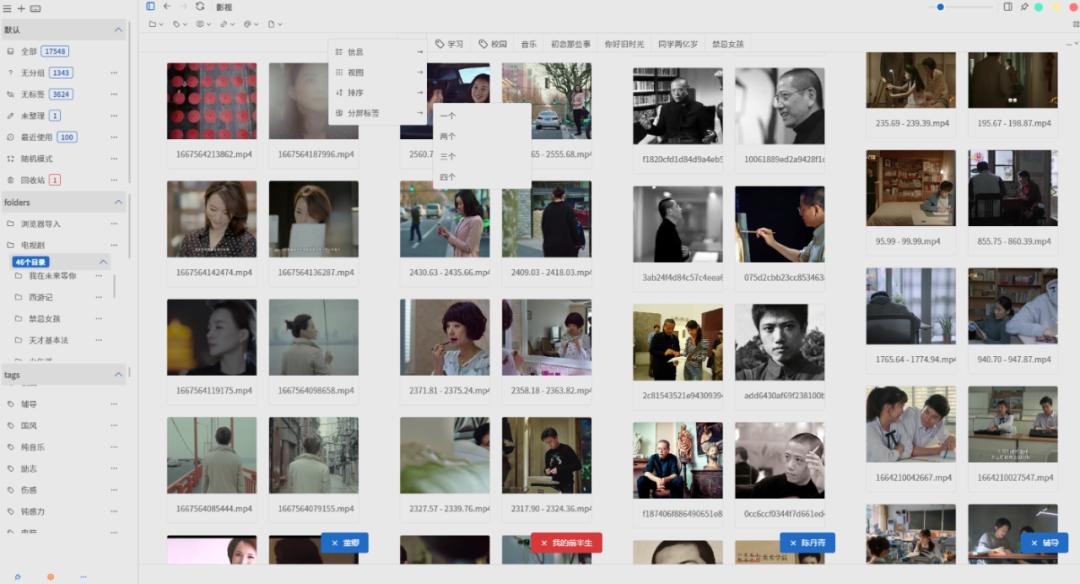This screenshot has width=1080, height=584.
Task: Collapse the 46个目录 subfolder list
Action: pyautogui.click(x=103, y=262)
